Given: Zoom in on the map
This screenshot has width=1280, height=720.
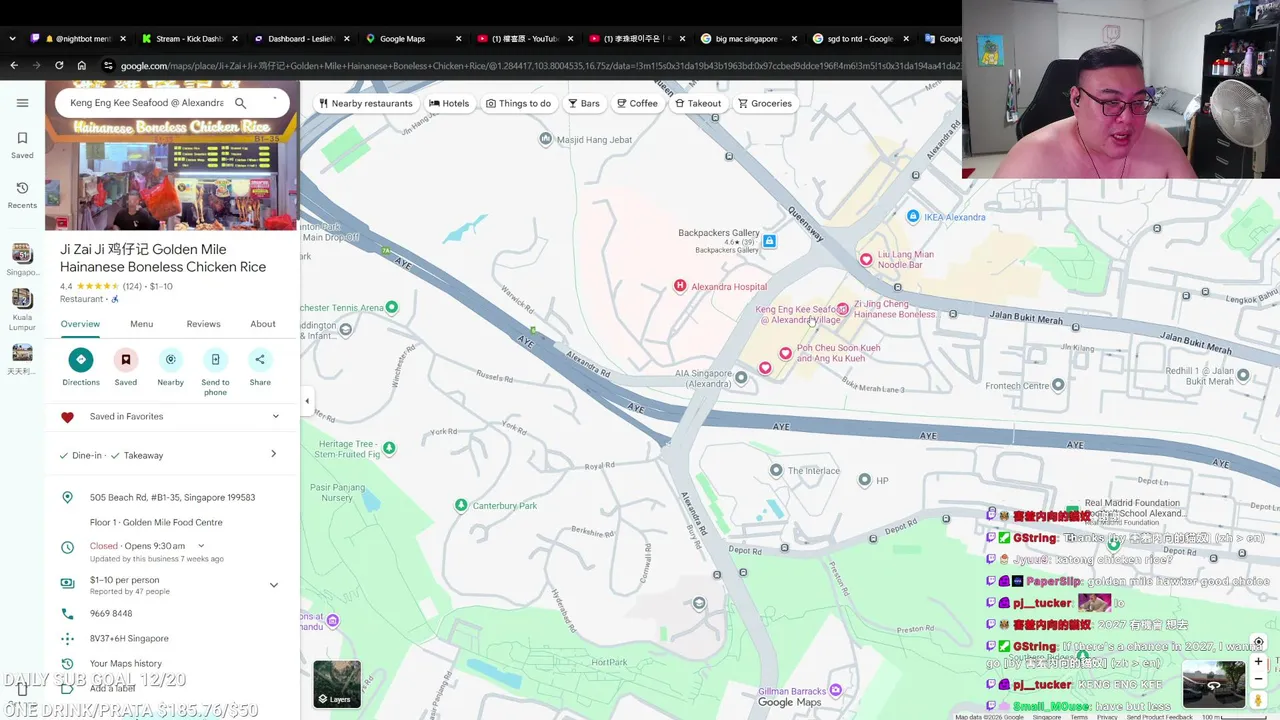Looking at the screenshot, I should 1258,661.
